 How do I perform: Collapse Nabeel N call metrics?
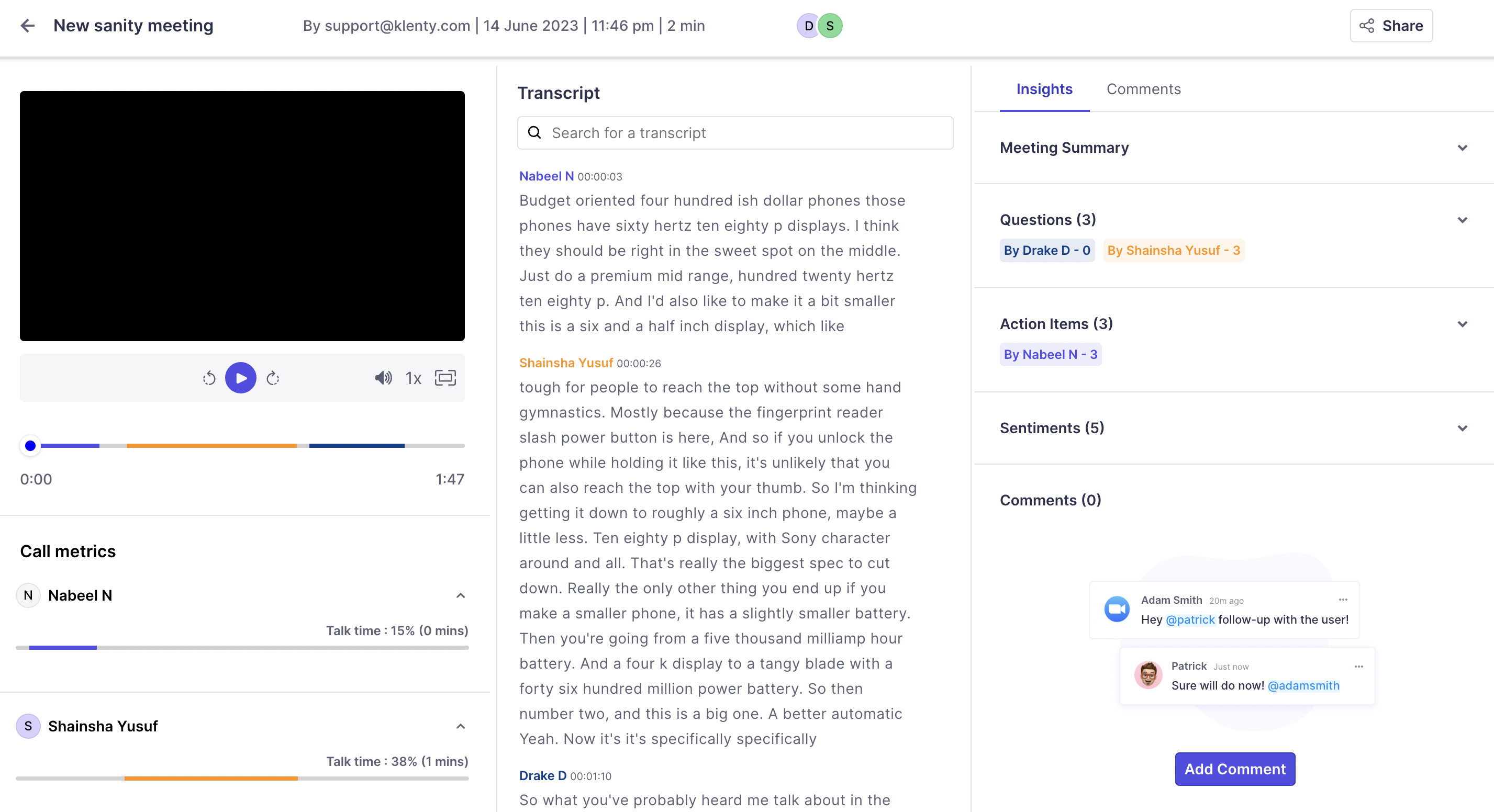[461, 596]
